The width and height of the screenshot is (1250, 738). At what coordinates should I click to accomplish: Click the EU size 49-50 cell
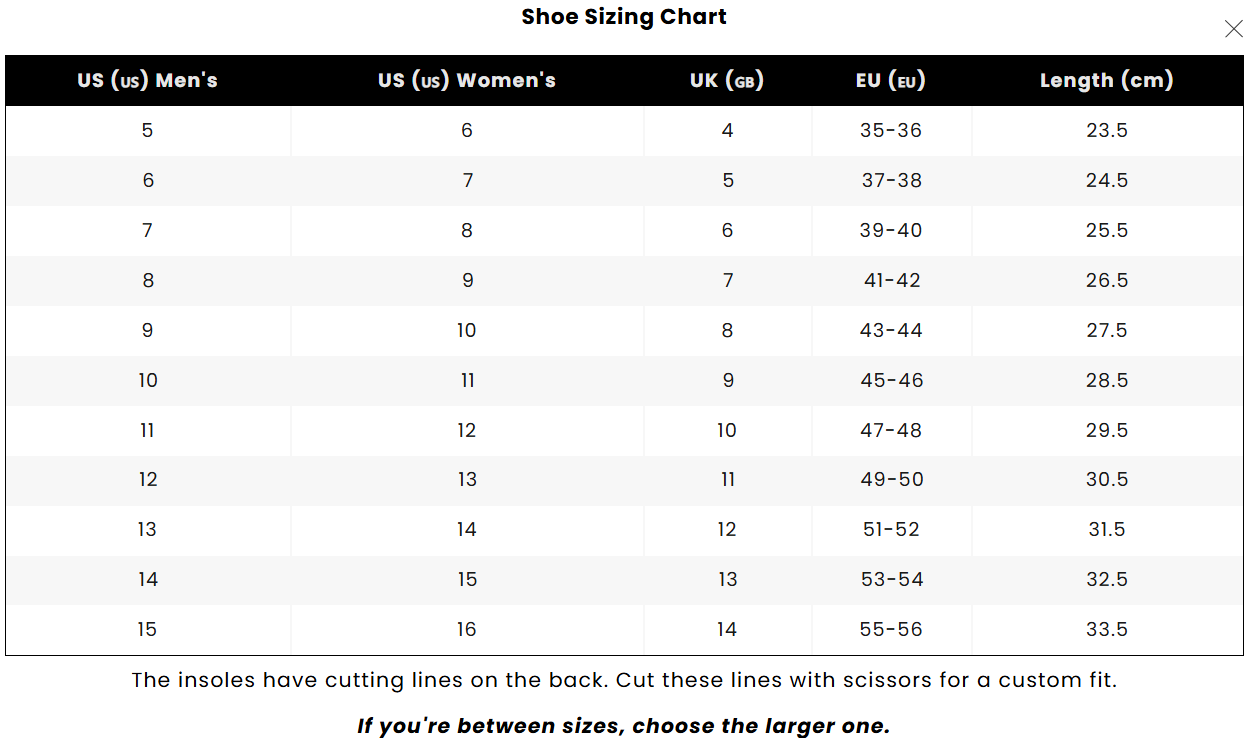[x=891, y=479]
